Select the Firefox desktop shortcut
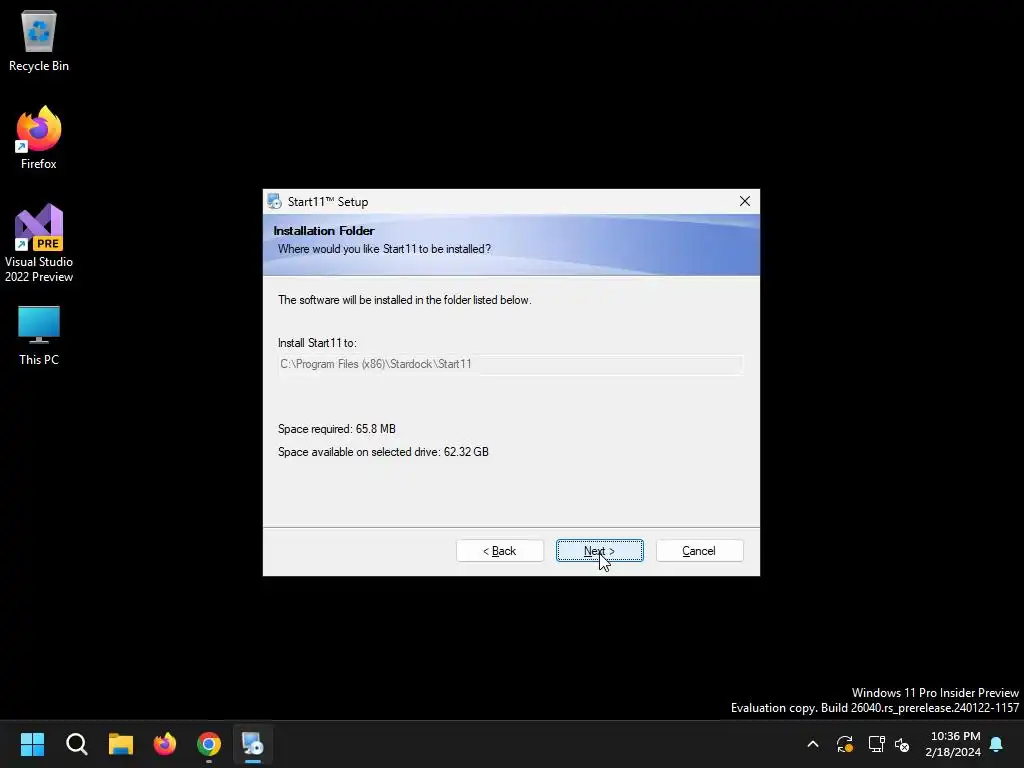 39,138
